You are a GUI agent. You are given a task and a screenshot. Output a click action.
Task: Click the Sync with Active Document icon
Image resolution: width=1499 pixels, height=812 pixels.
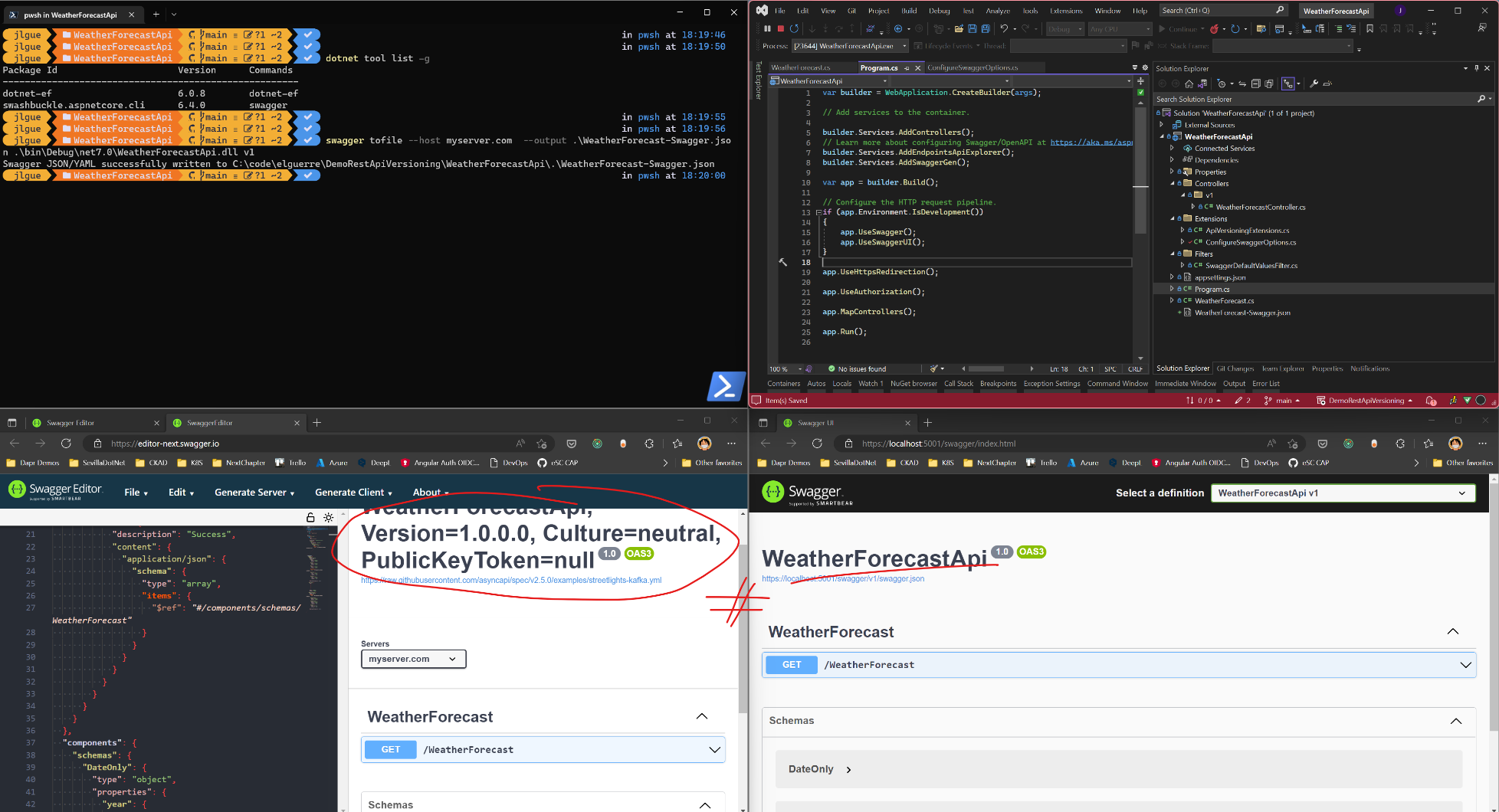(x=1242, y=83)
